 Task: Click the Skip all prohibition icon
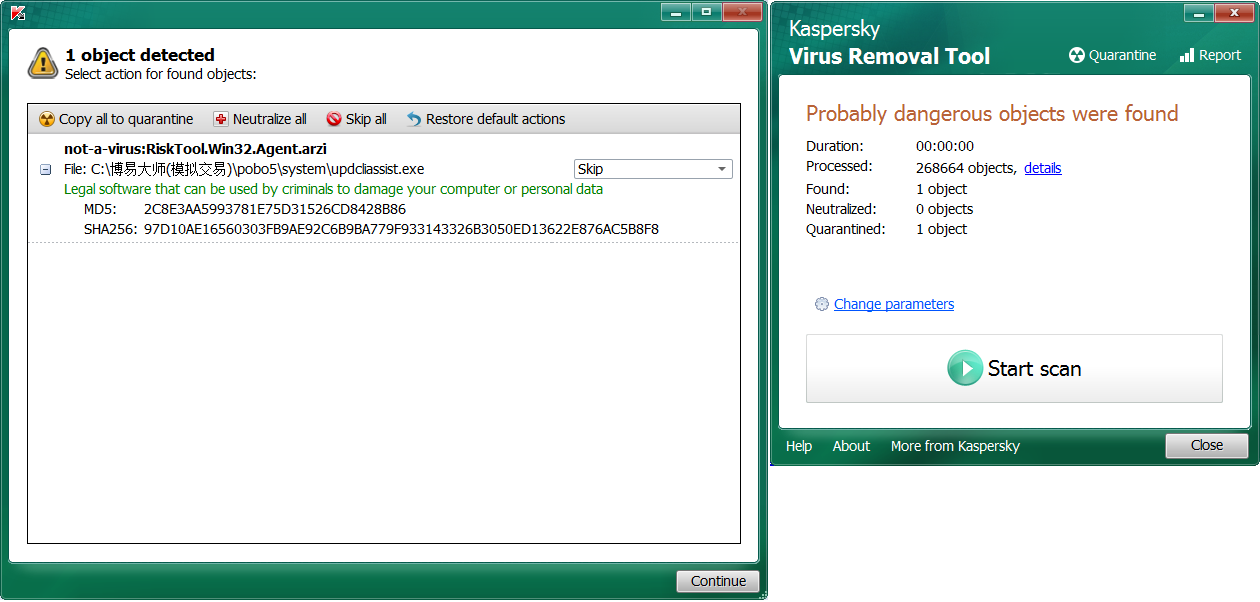point(334,119)
